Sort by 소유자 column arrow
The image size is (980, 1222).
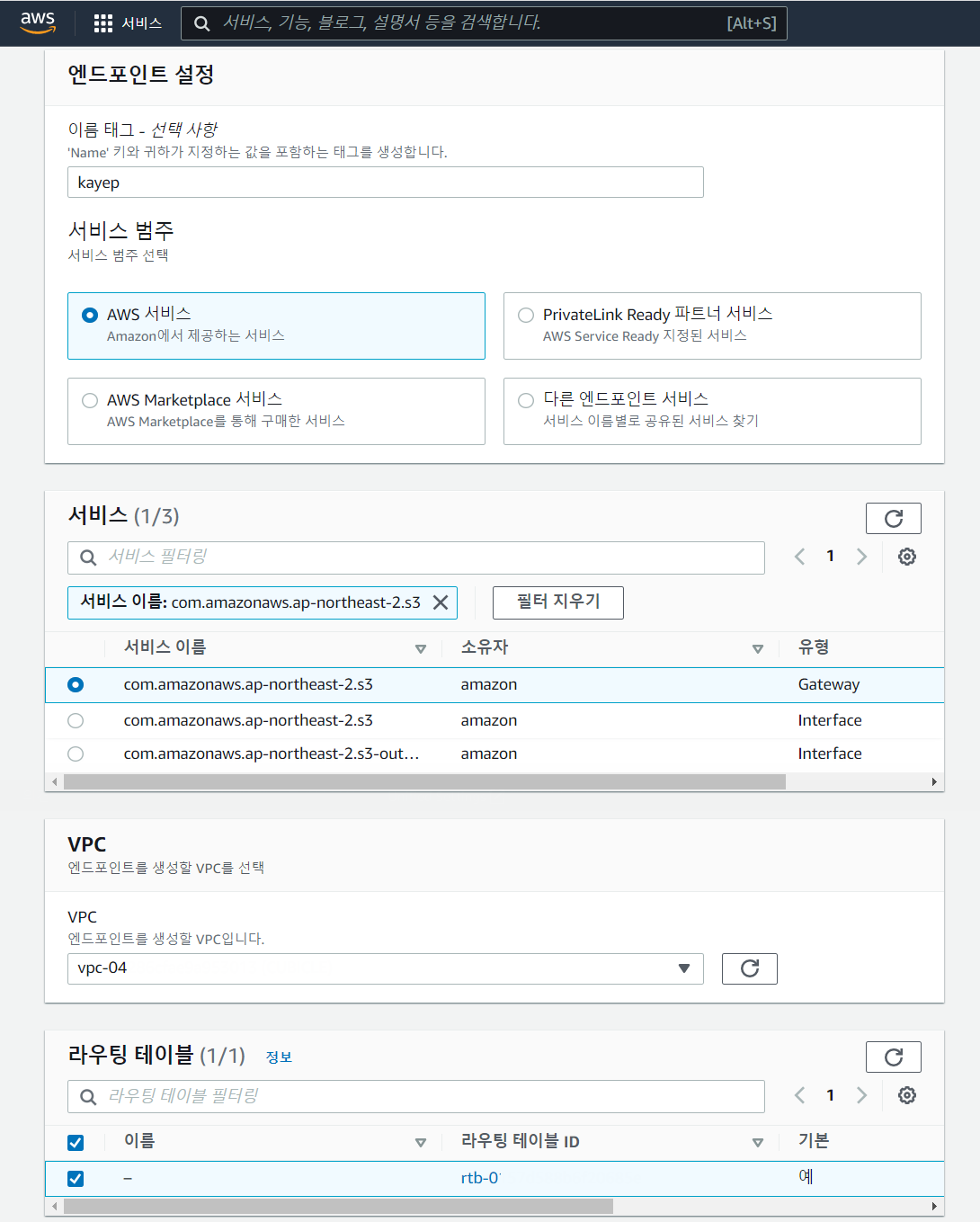pos(758,648)
